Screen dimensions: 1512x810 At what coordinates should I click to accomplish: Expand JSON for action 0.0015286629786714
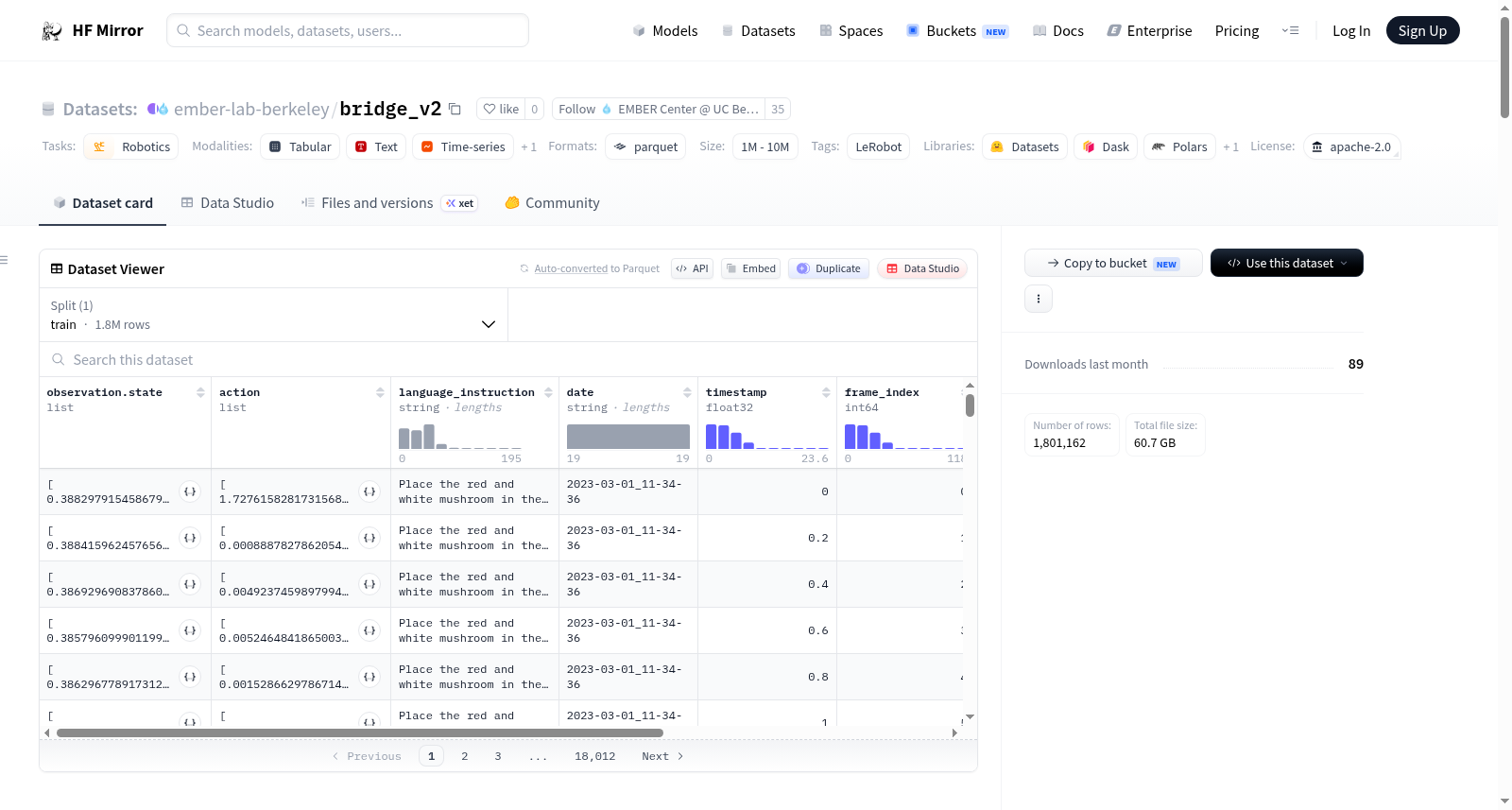(369, 677)
